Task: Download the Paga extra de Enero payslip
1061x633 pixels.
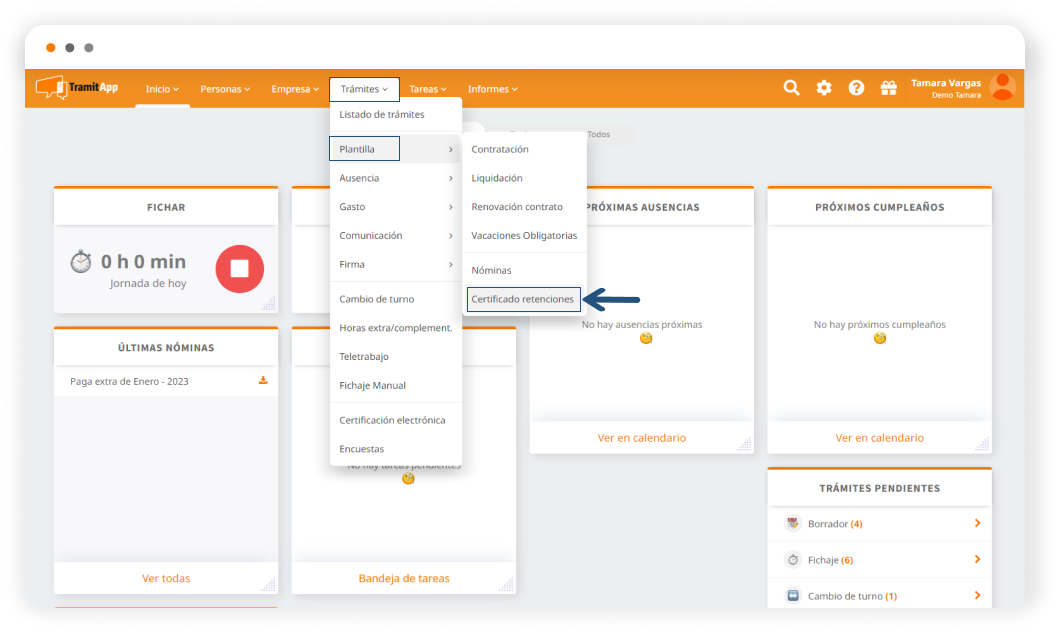Action: 263,381
